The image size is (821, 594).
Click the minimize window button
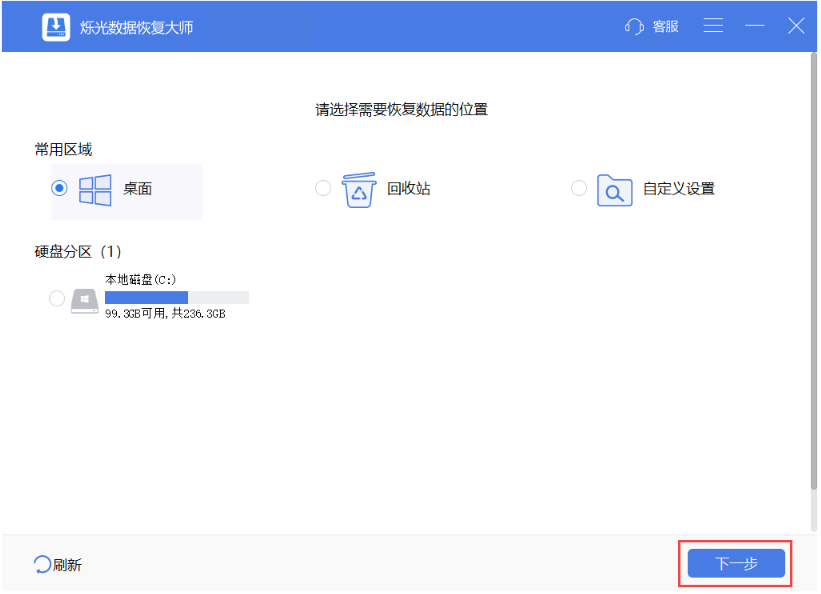click(x=755, y=25)
